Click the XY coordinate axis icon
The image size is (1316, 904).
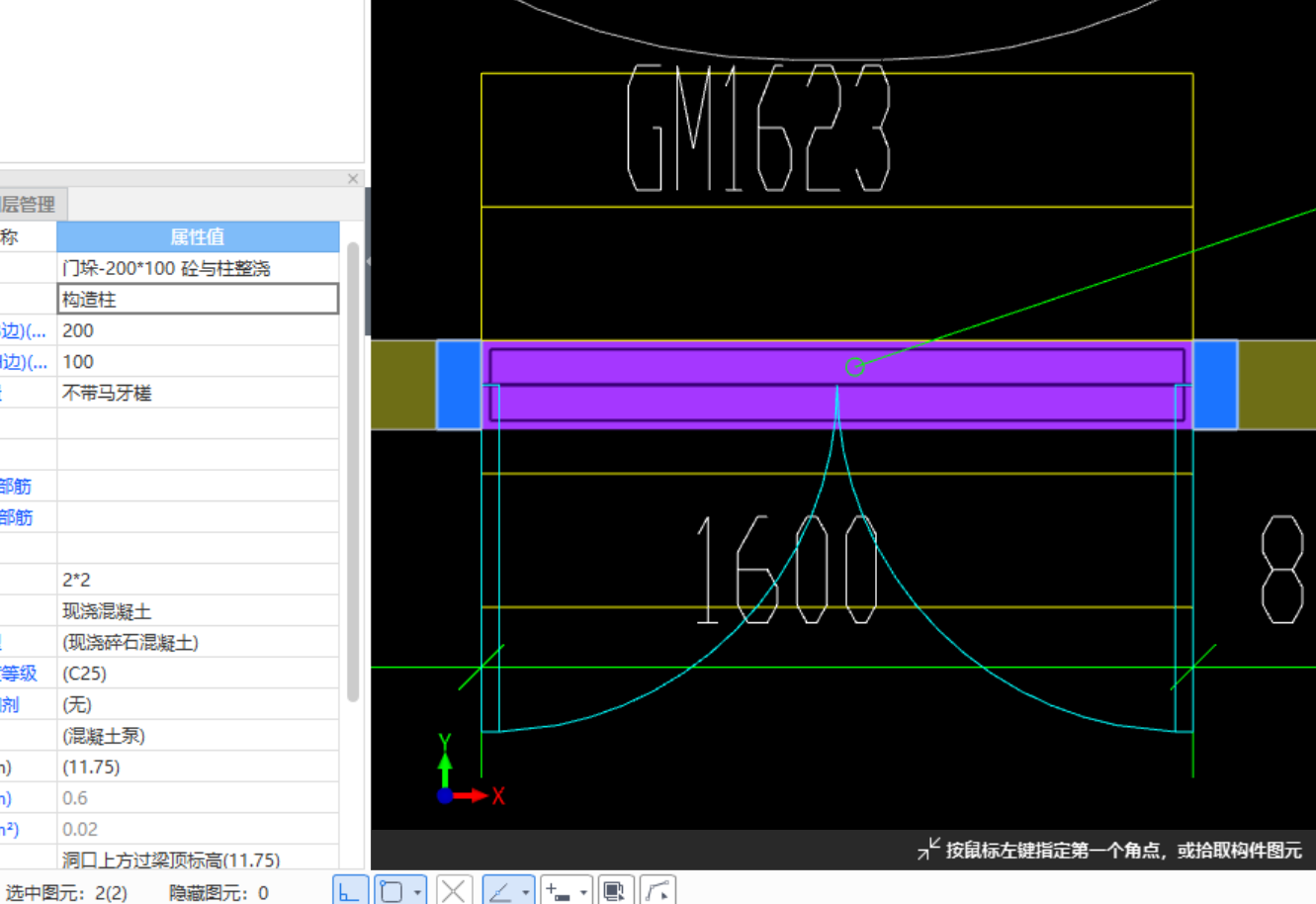[x=471, y=770]
